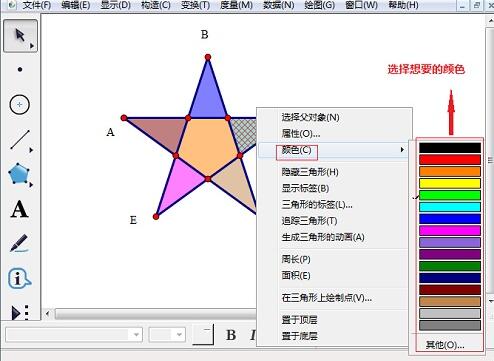Pick the light gray color swatch
This screenshot has height=361, width=494.
tap(450, 313)
